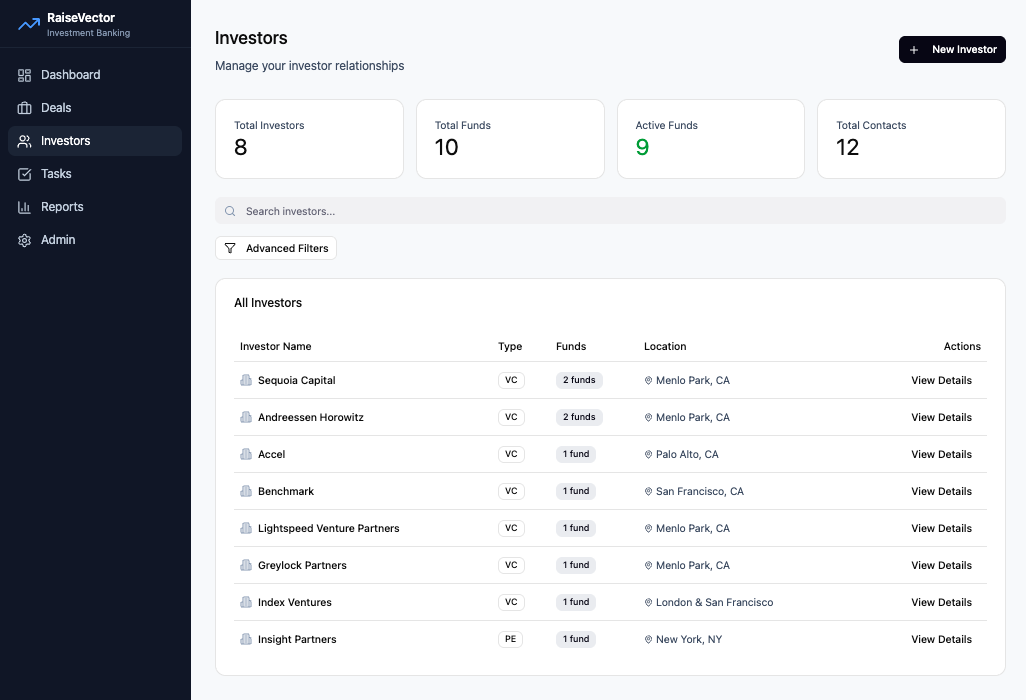Click the filter funnel icon on Advanced Filters
The image size is (1026, 700).
(x=230, y=247)
